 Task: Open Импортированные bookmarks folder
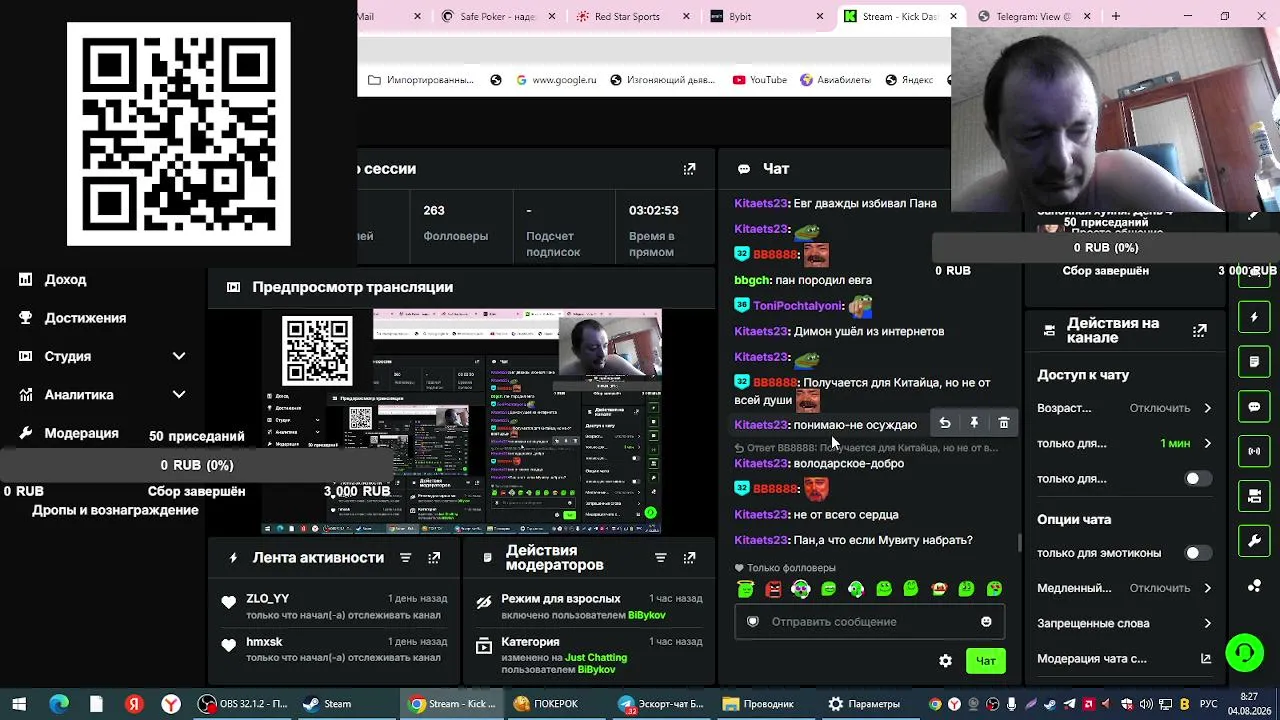point(421,80)
